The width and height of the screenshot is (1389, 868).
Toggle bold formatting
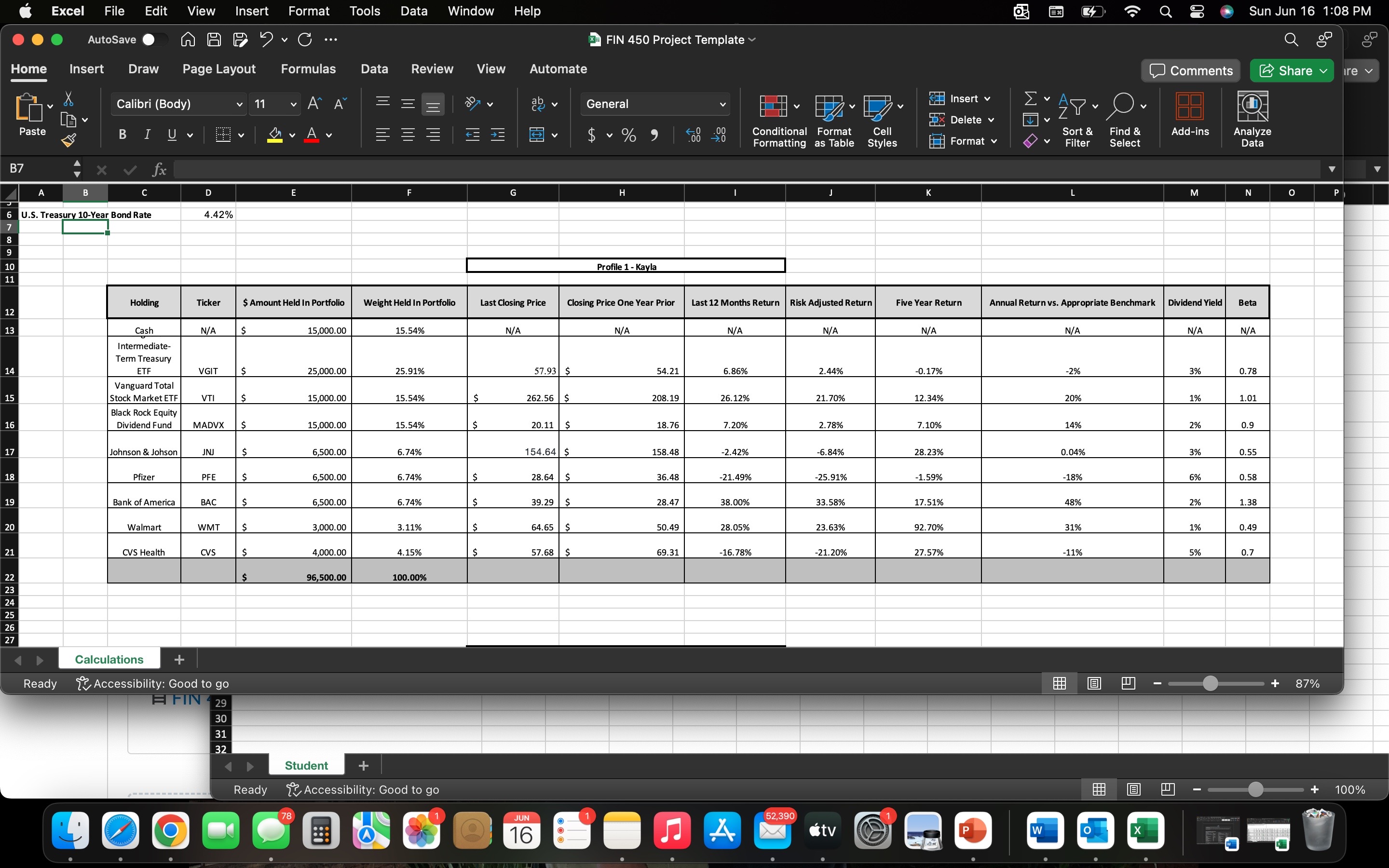(122, 135)
